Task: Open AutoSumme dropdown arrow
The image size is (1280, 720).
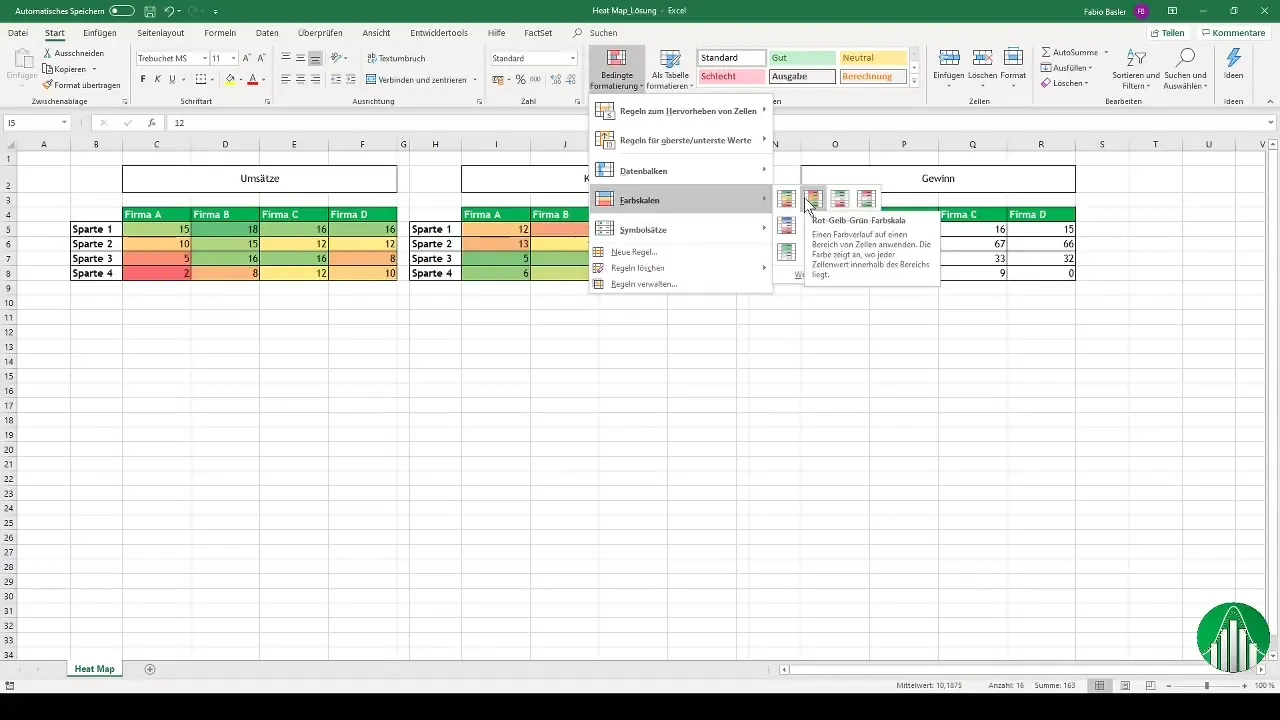Action: [x=1106, y=51]
